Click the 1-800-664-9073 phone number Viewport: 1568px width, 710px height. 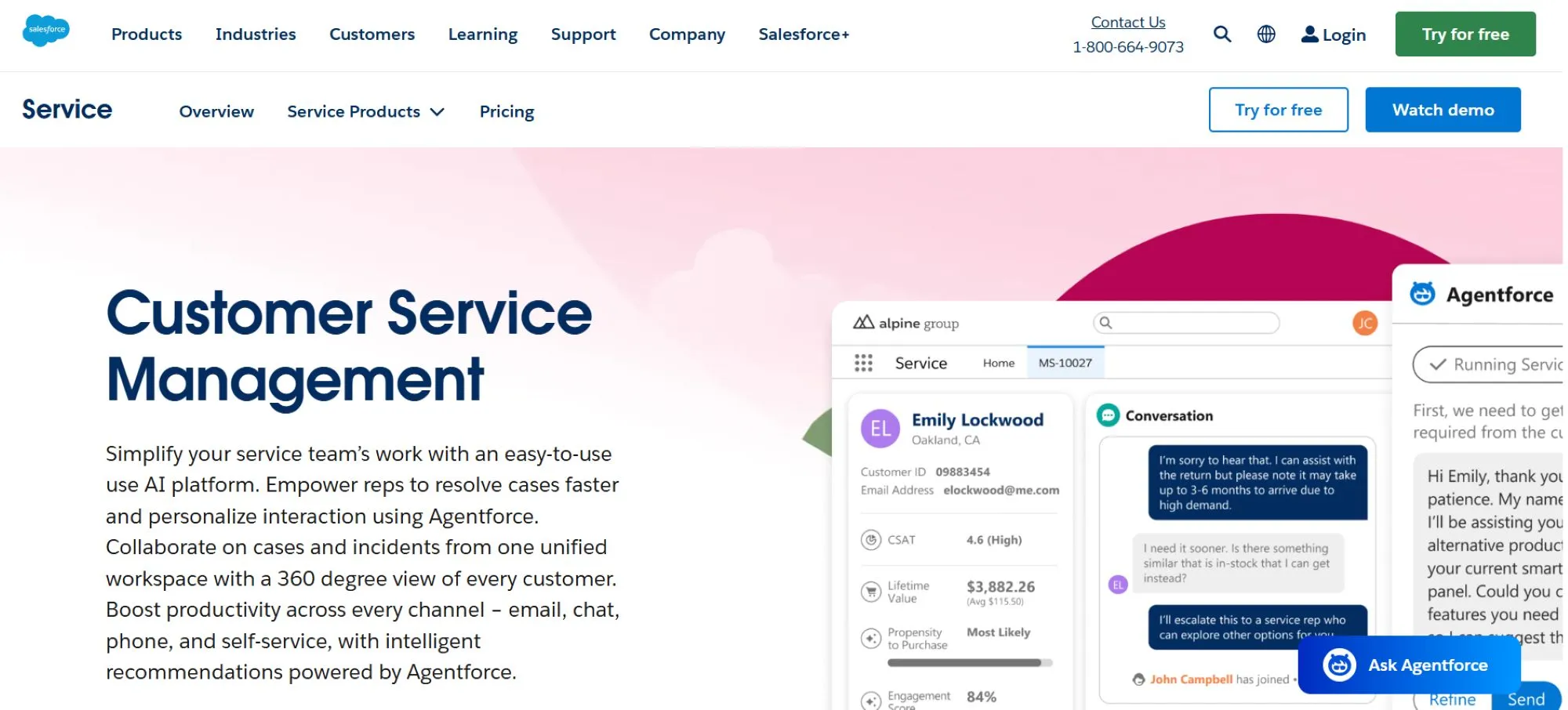point(1127,47)
